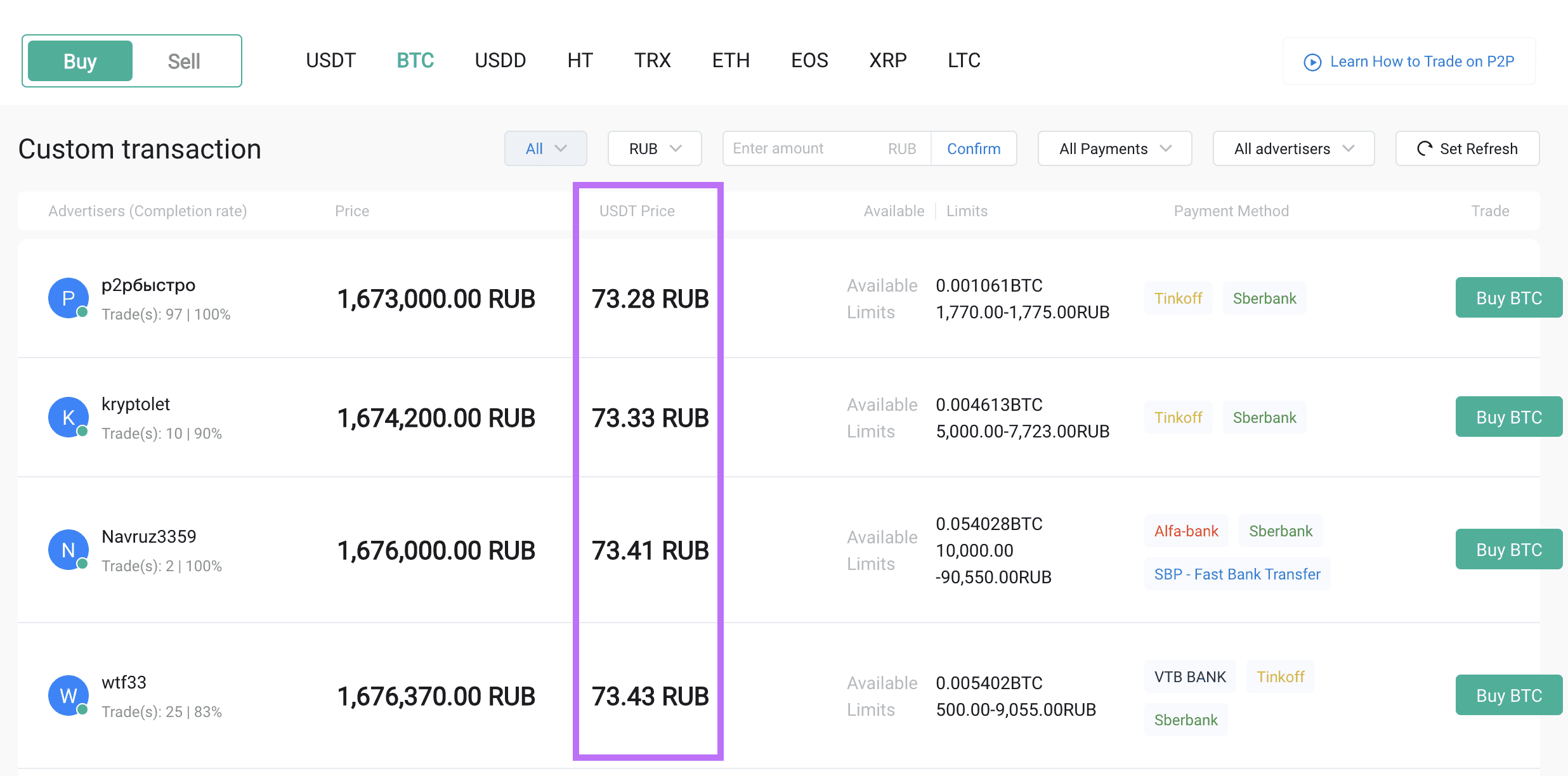This screenshot has height=776, width=1568.
Task: Click limits 5,000.00-7,723.00RUB
Action: click(1022, 431)
